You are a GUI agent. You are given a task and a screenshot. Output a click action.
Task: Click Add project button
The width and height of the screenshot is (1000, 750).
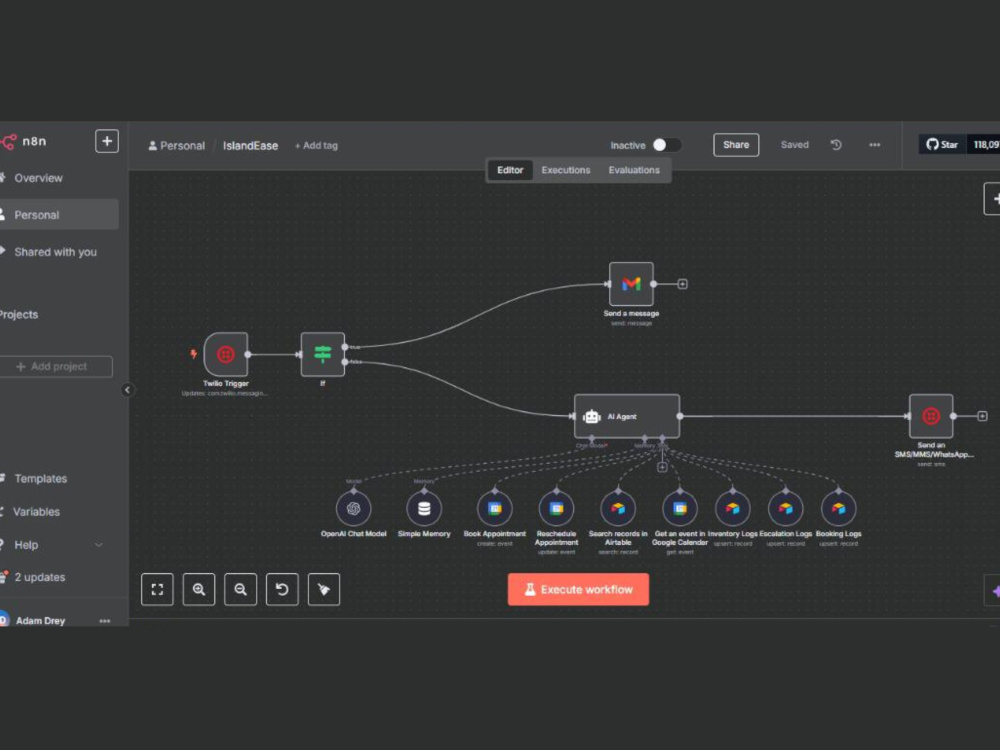click(x=56, y=367)
